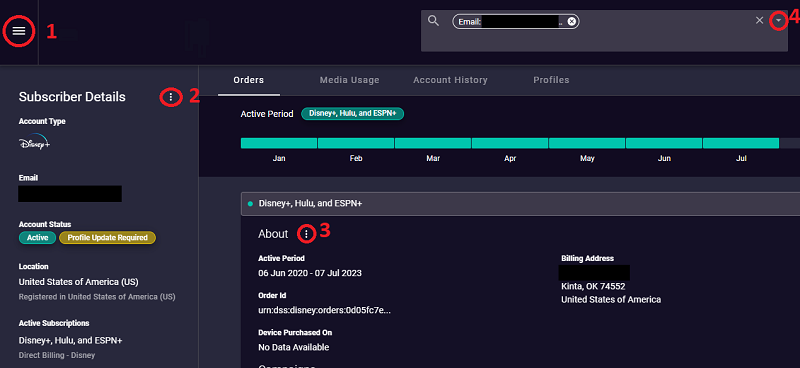This screenshot has width=800, height=368.
Task: Remove the Email search chip
Action: point(571,21)
